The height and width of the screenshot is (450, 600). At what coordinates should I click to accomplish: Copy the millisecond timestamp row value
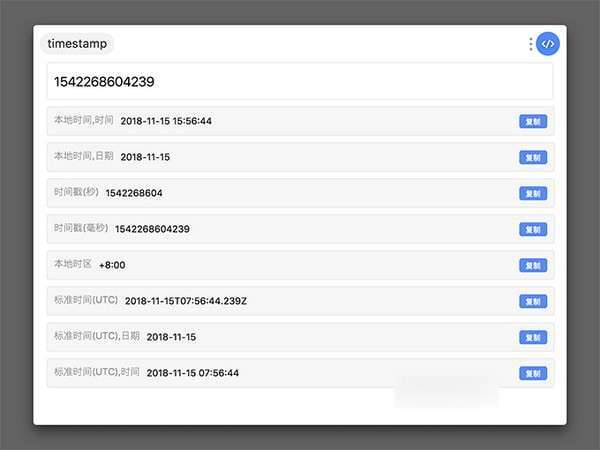533,229
